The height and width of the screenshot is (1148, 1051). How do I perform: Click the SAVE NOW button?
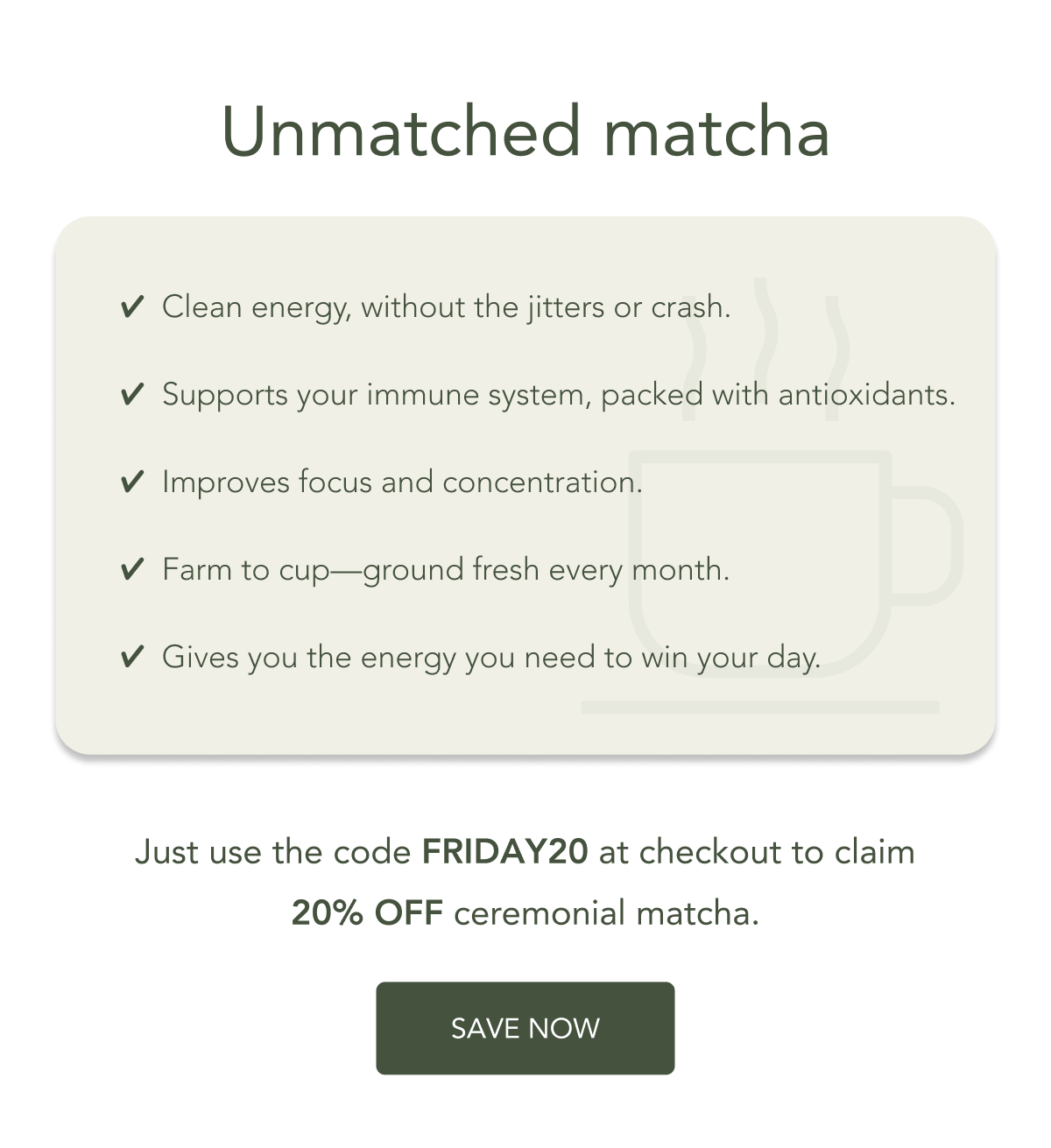click(525, 1028)
